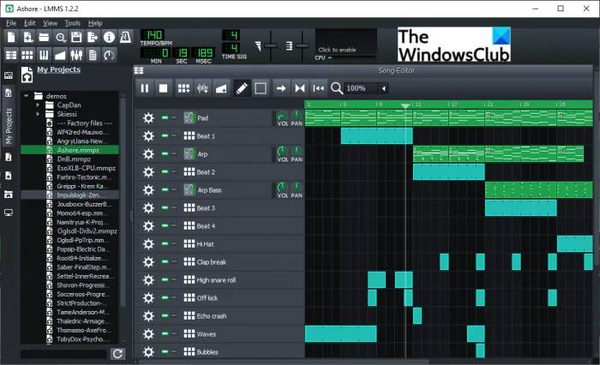Expand the CapDan folder

coord(38,105)
